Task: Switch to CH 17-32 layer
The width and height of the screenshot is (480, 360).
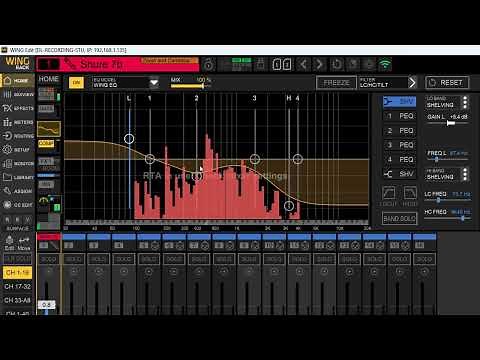Action: pyautogui.click(x=17, y=286)
